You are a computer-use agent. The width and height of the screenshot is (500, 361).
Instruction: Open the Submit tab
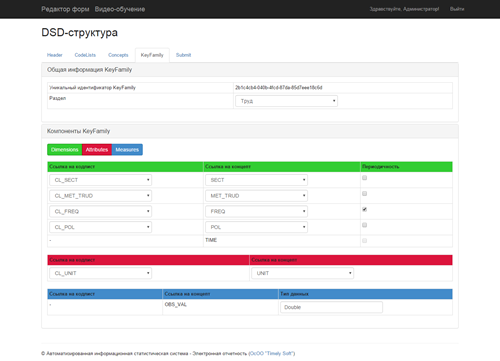[183, 55]
